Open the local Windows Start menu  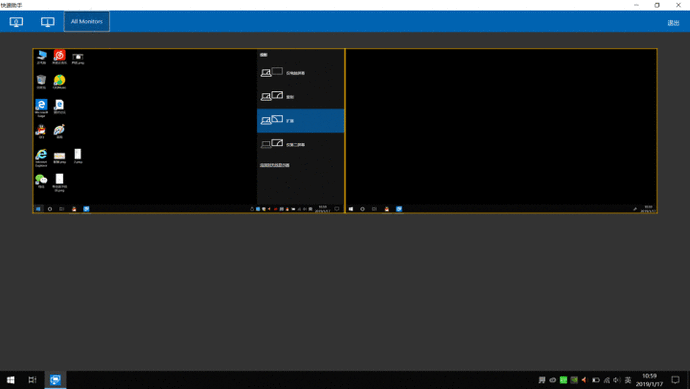[x=11, y=380]
